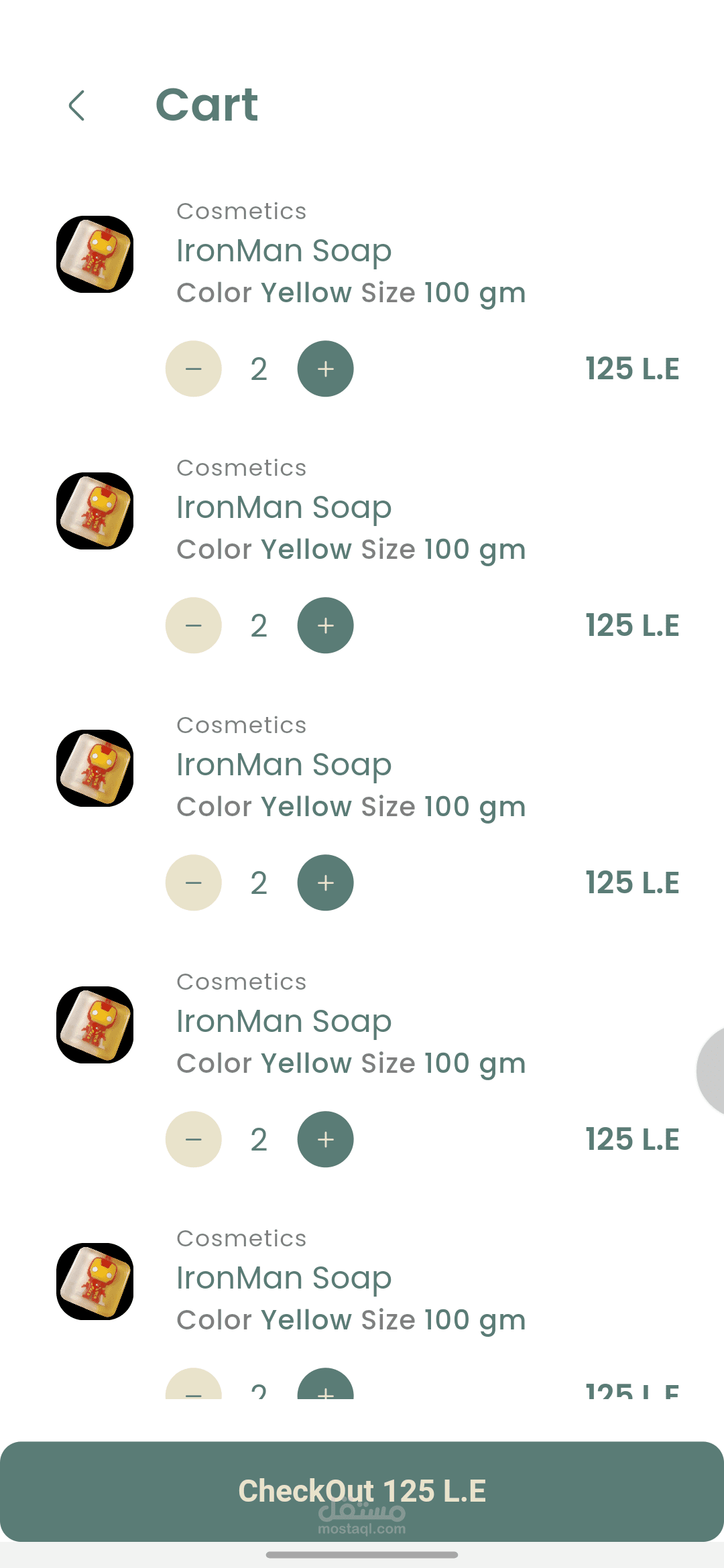The width and height of the screenshot is (724, 1568).
Task: Tap minus button on the fourth cart item
Action: tap(194, 1140)
